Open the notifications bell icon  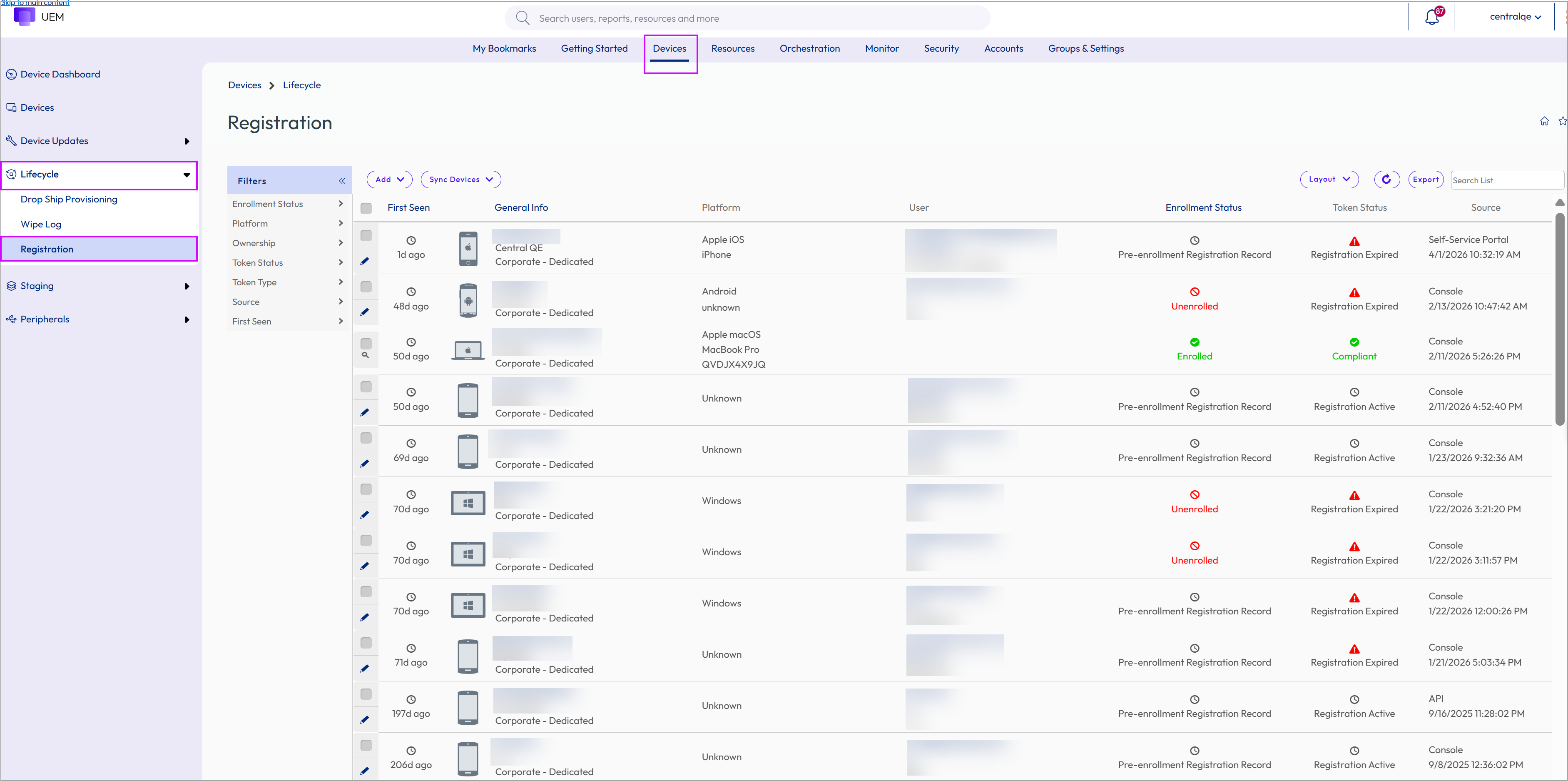1432,17
